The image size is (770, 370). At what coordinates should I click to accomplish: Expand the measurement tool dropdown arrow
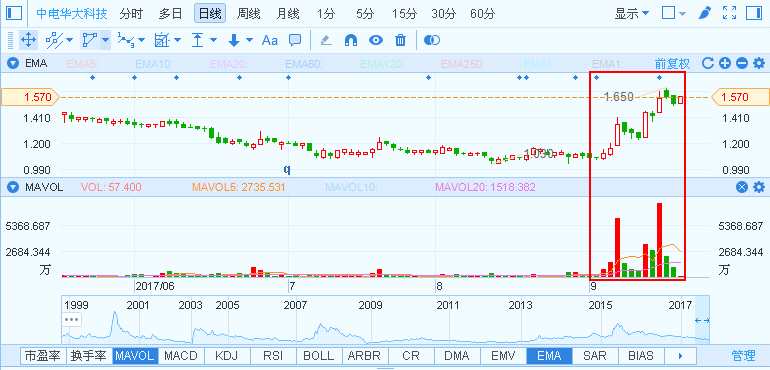click(x=177, y=40)
